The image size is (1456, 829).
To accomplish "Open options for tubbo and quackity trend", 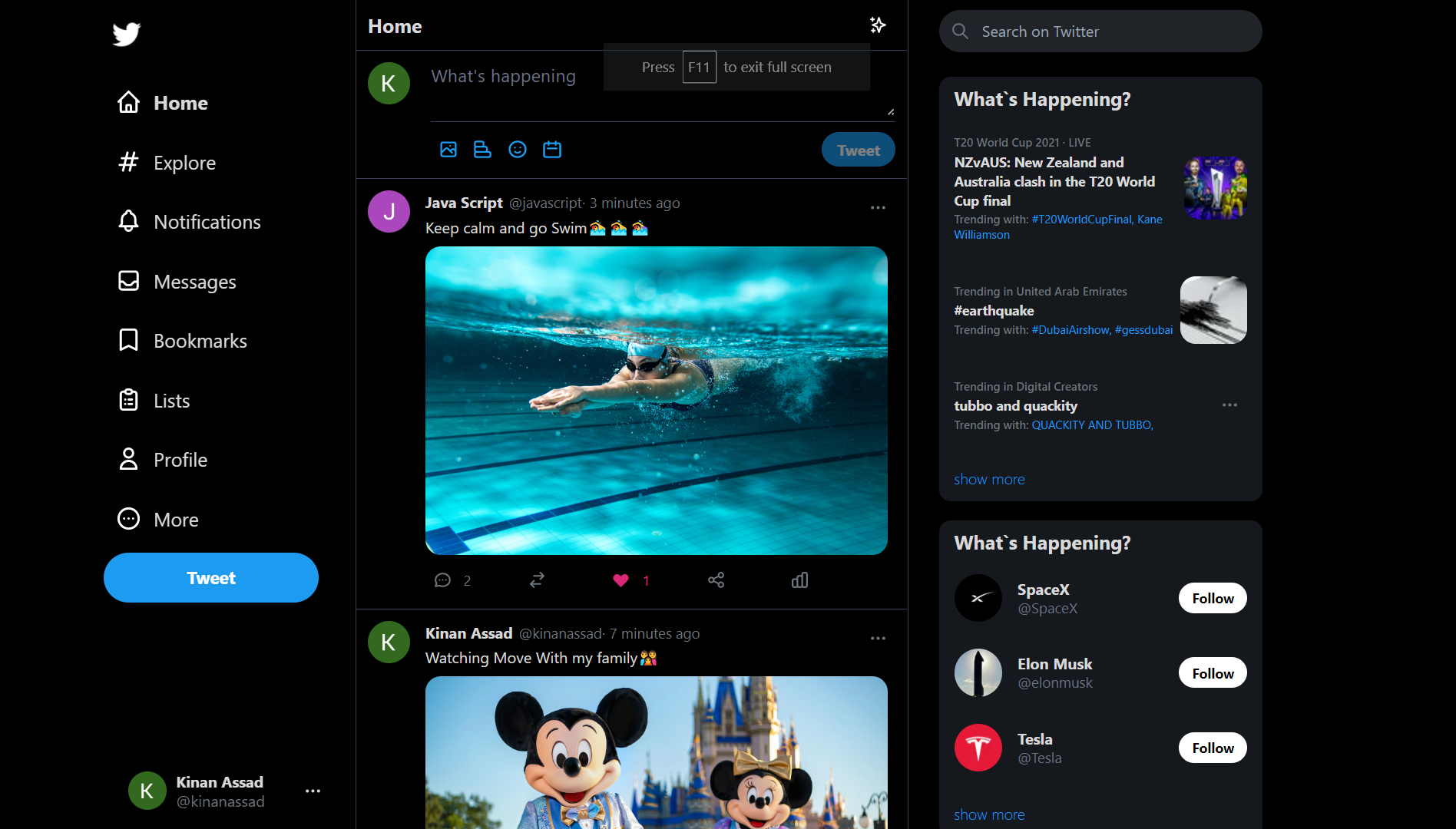I will pyautogui.click(x=1229, y=405).
